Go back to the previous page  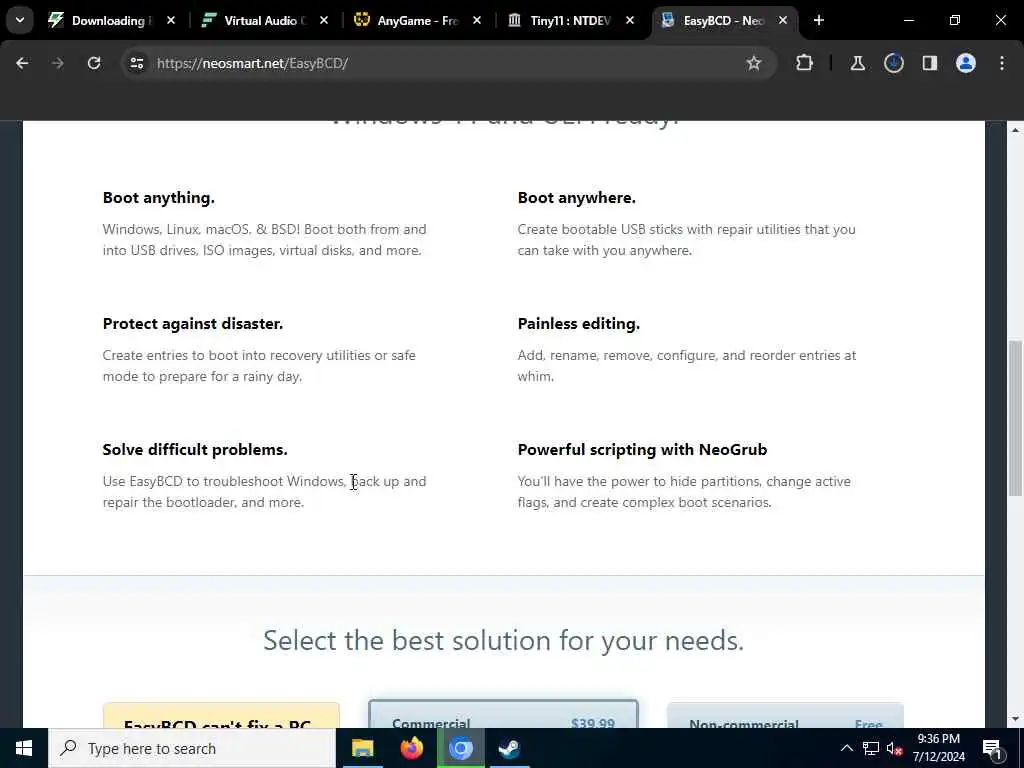pyautogui.click(x=22, y=63)
